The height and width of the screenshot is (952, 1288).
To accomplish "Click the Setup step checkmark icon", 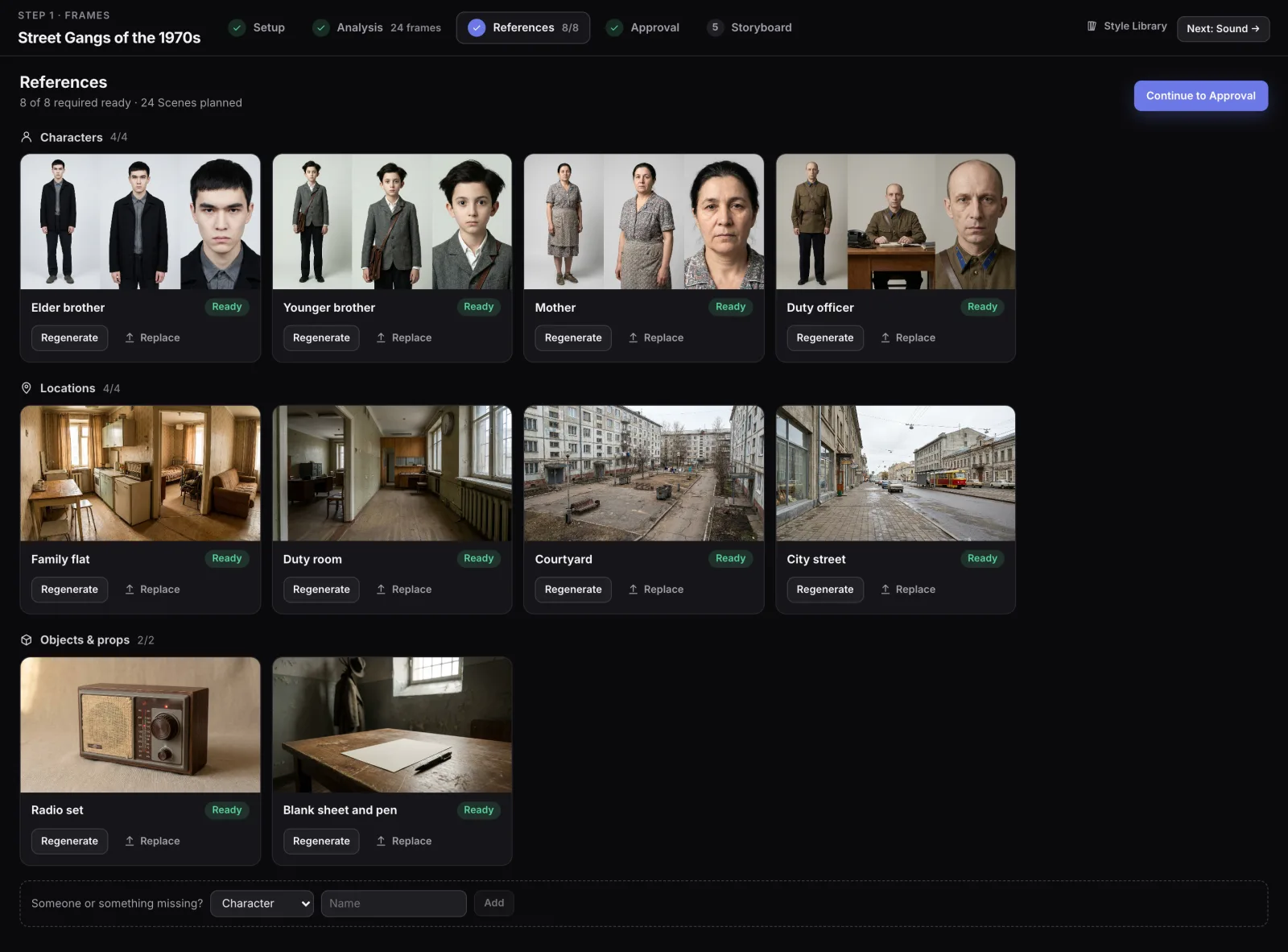I will [x=237, y=27].
